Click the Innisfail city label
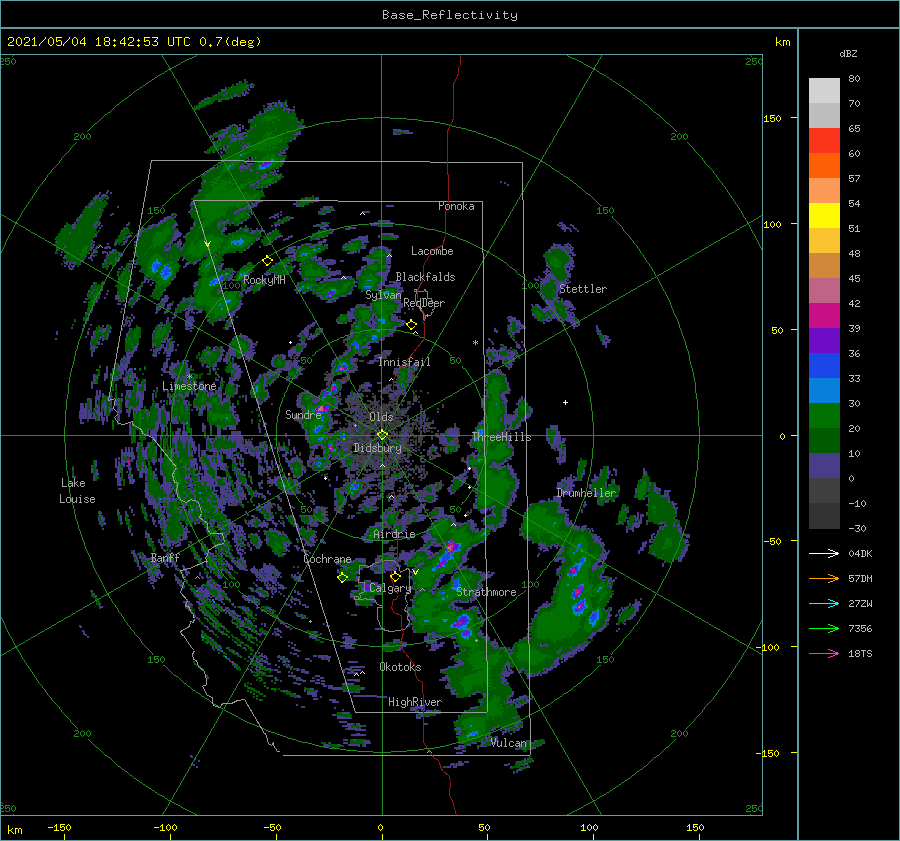Image resolution: width=900 pixels, height=841 pixels. (x=405, y=362)
